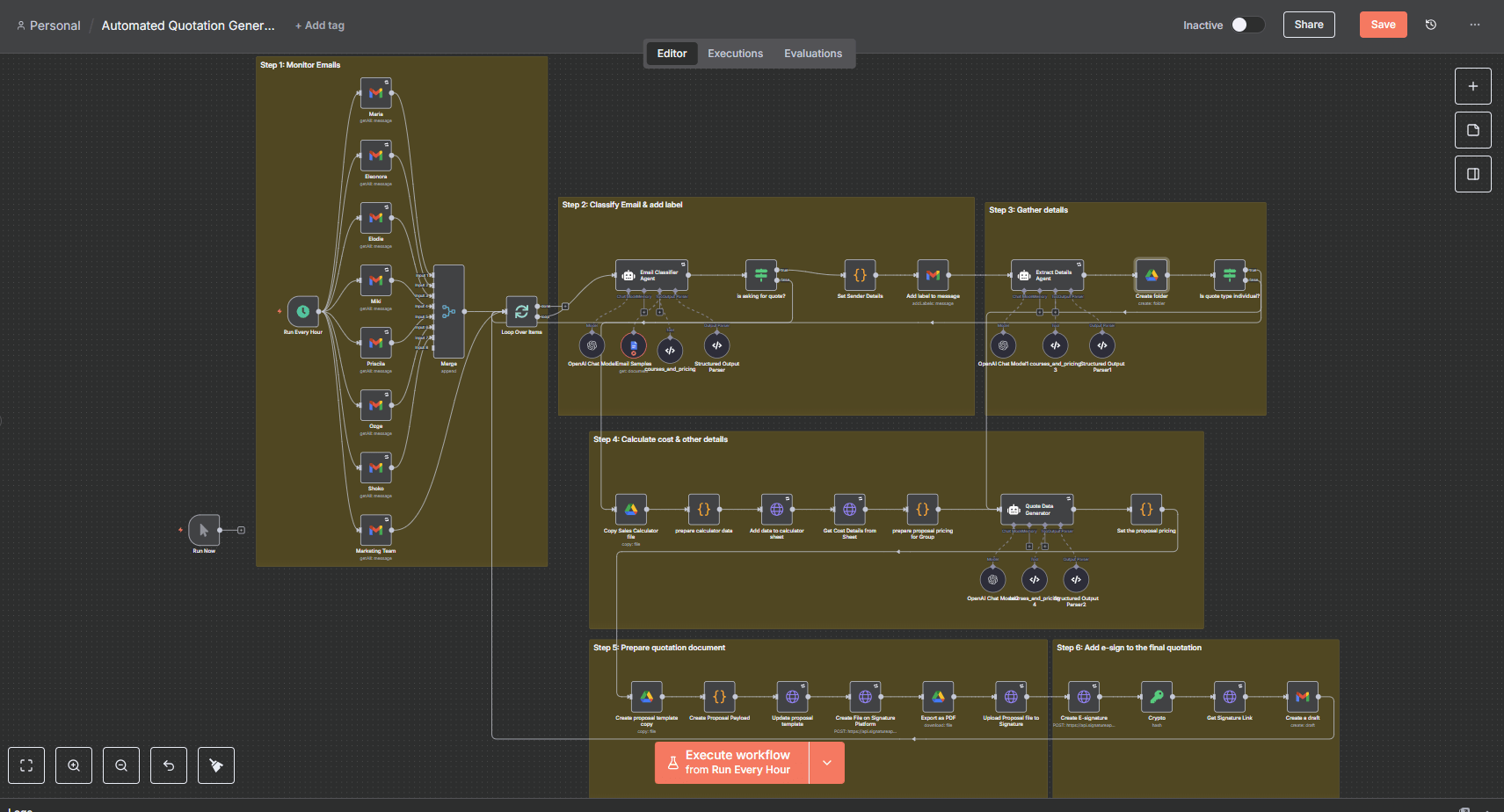Switch to the Executions tab

(x=735, y=54)
